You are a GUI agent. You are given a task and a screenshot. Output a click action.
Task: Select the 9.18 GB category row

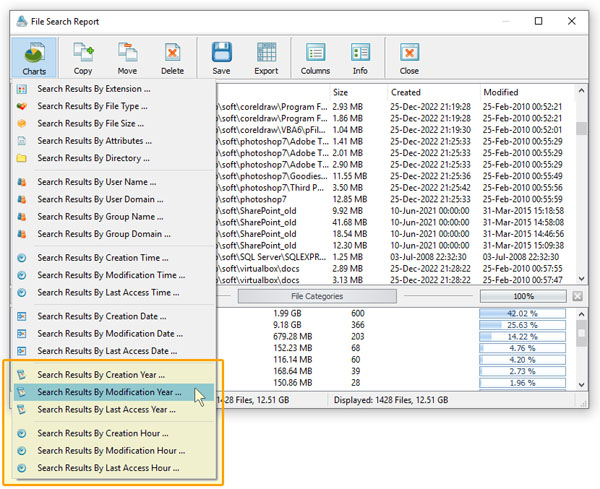coord(395,325)
